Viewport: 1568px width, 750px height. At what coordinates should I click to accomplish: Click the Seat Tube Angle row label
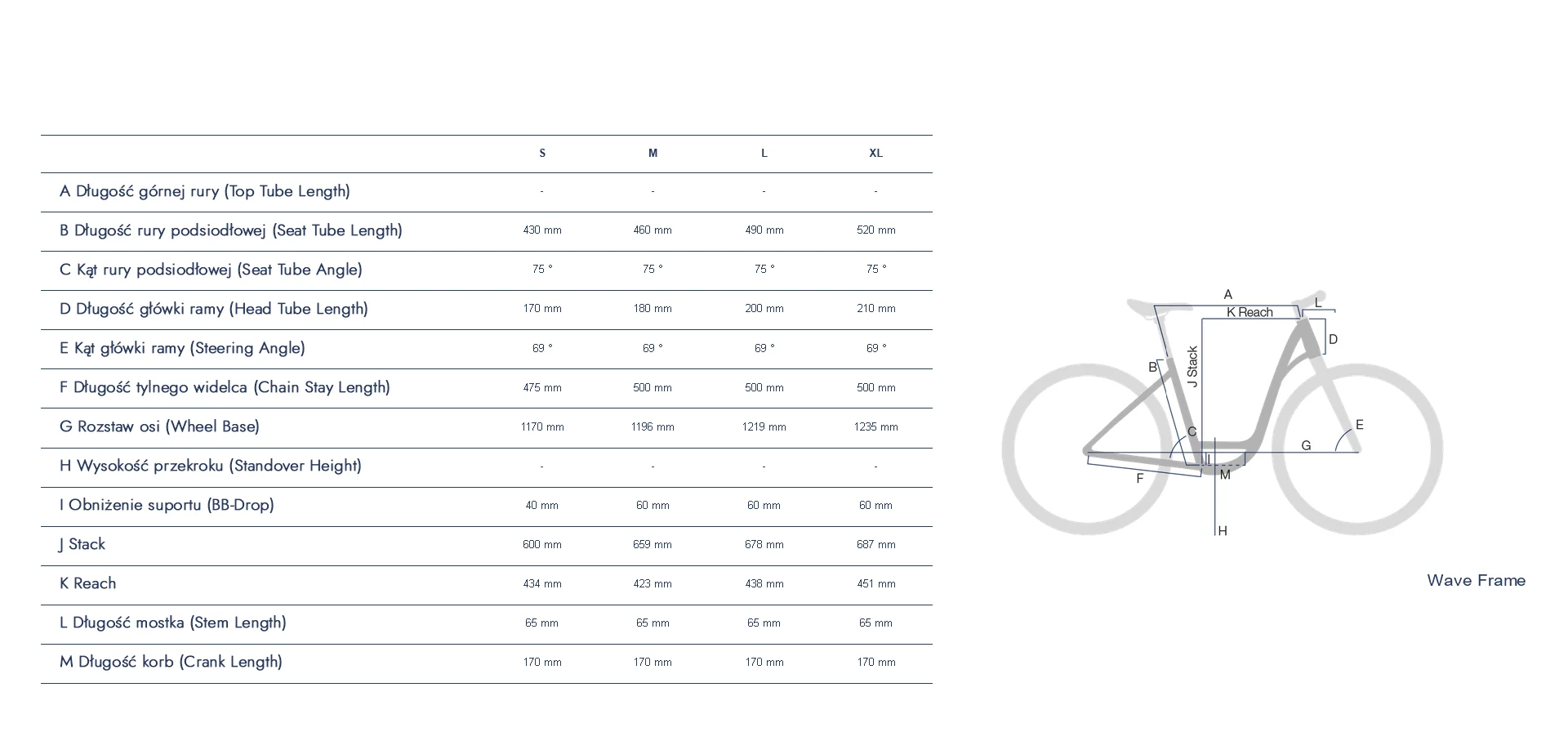coord(211,270)
